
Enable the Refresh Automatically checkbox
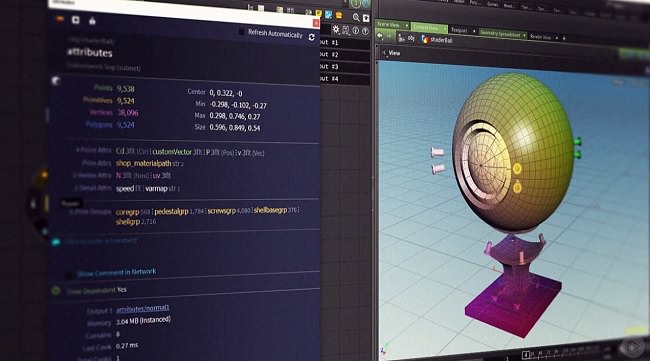(241, 31)
